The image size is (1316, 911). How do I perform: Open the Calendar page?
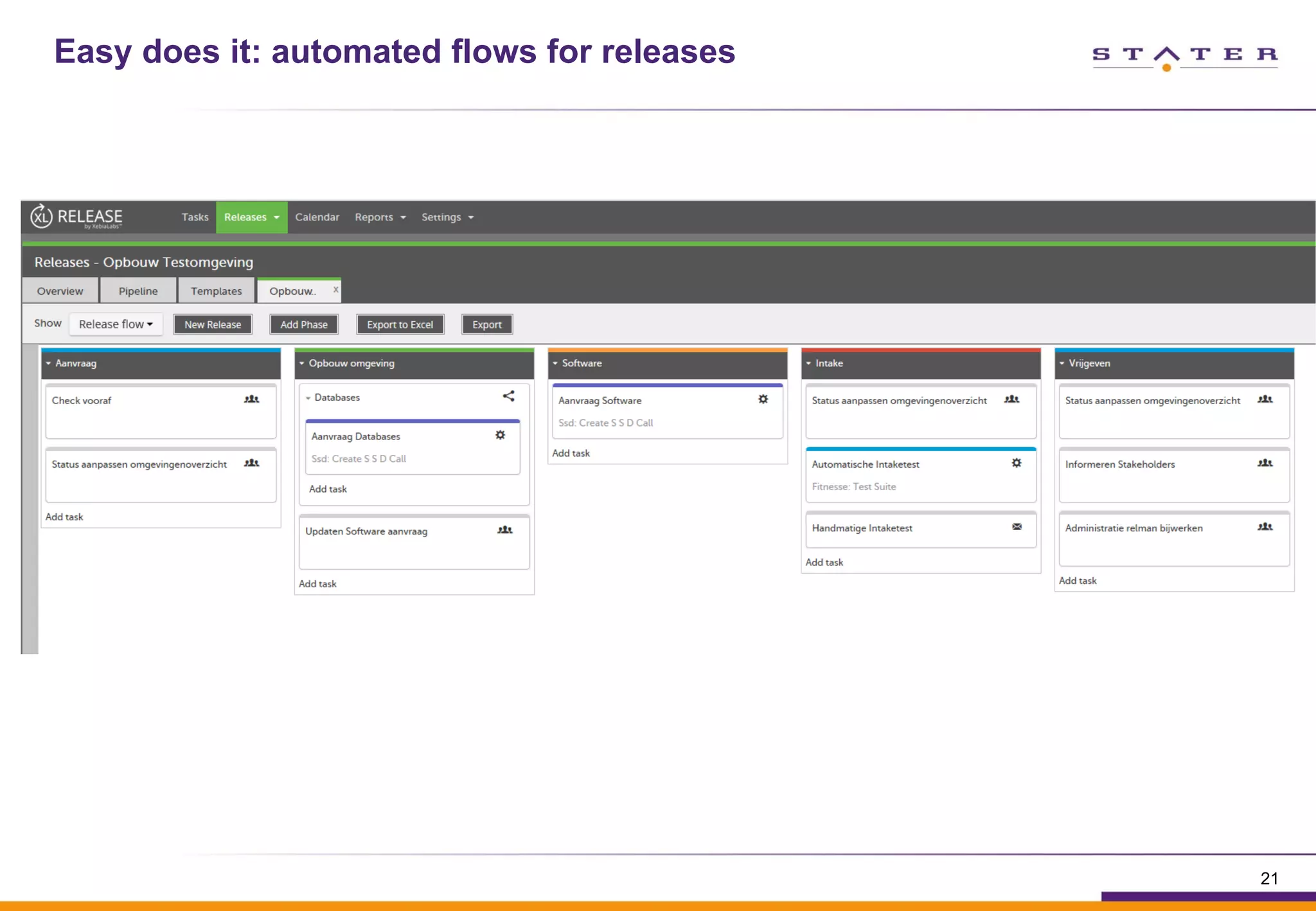[x=317, y=217]
